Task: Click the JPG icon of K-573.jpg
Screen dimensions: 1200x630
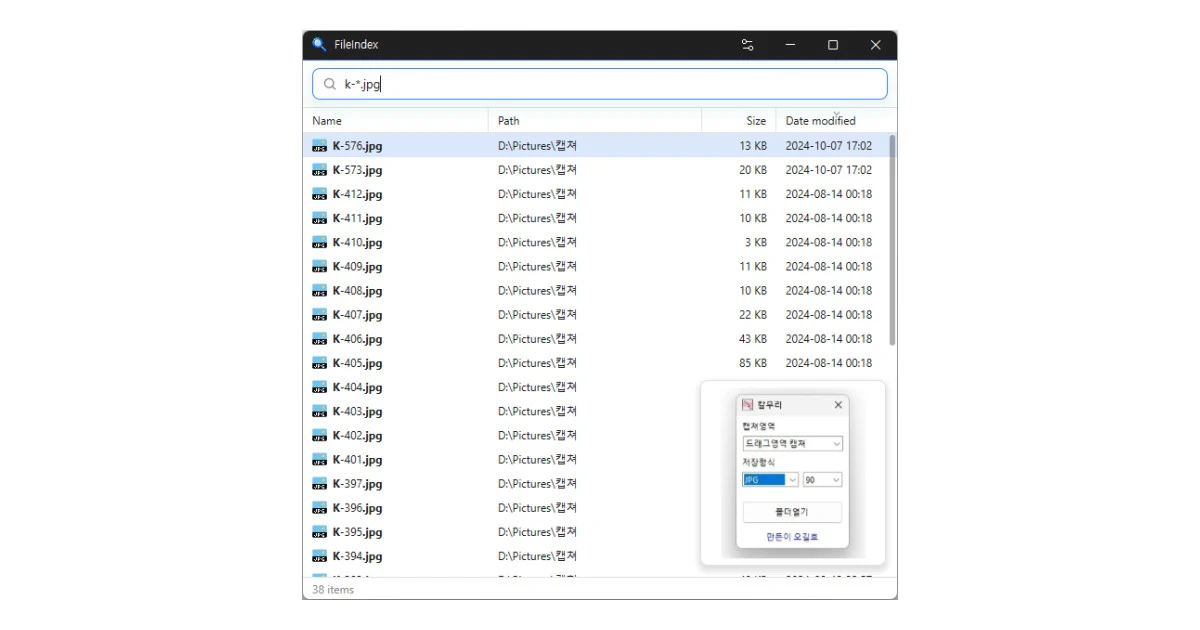Action: click(x=320, y=170)
